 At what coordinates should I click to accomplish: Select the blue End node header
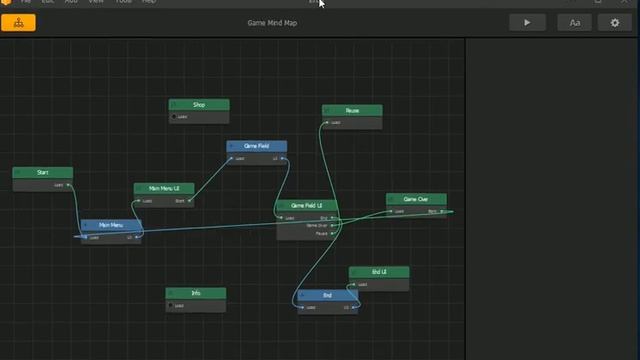(328, 295)
